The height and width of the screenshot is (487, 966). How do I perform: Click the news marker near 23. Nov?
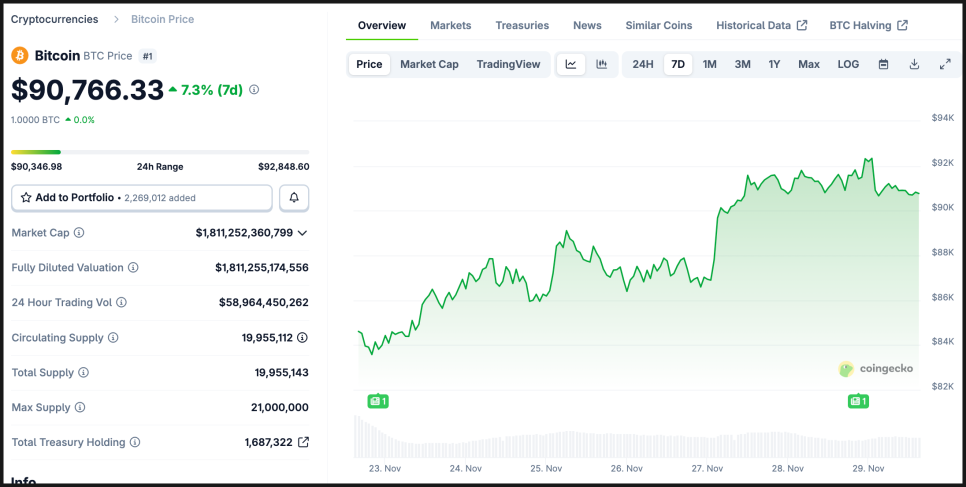377,401
